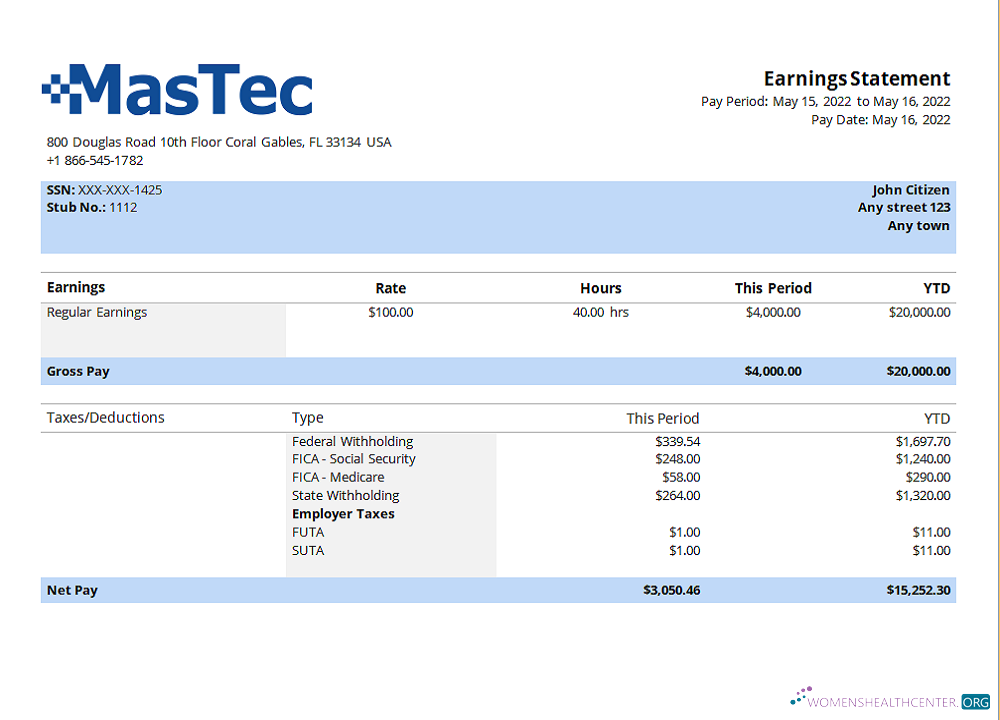The image size is (1000, 720).
Task: Select the FUTA tax line
Action: [x=307, y=532]
